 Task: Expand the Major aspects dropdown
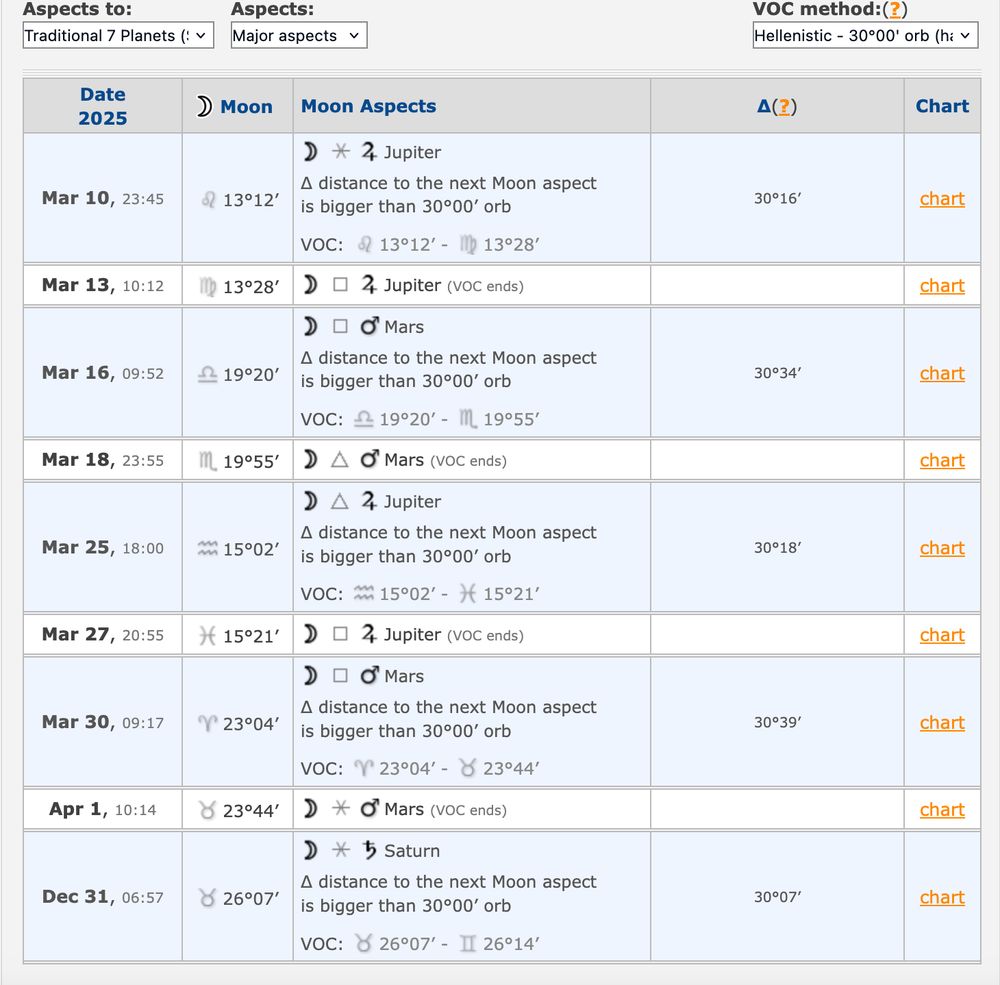pyautogui.click(x=298, y=36)
